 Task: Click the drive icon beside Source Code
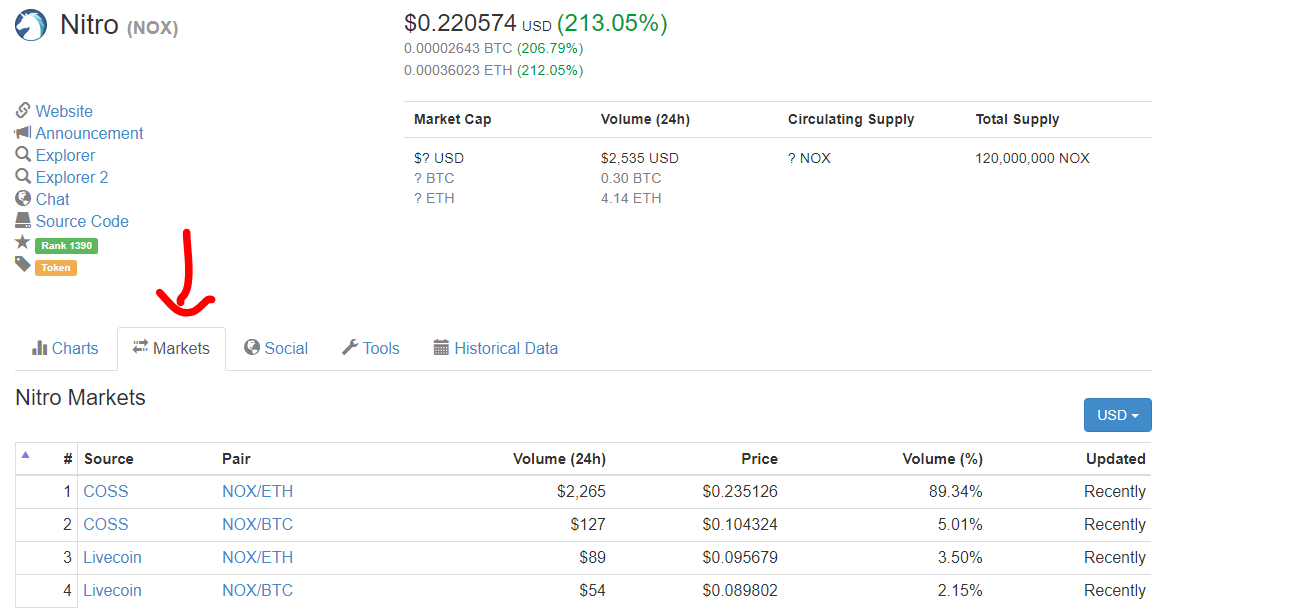click(x=23, y=221)
